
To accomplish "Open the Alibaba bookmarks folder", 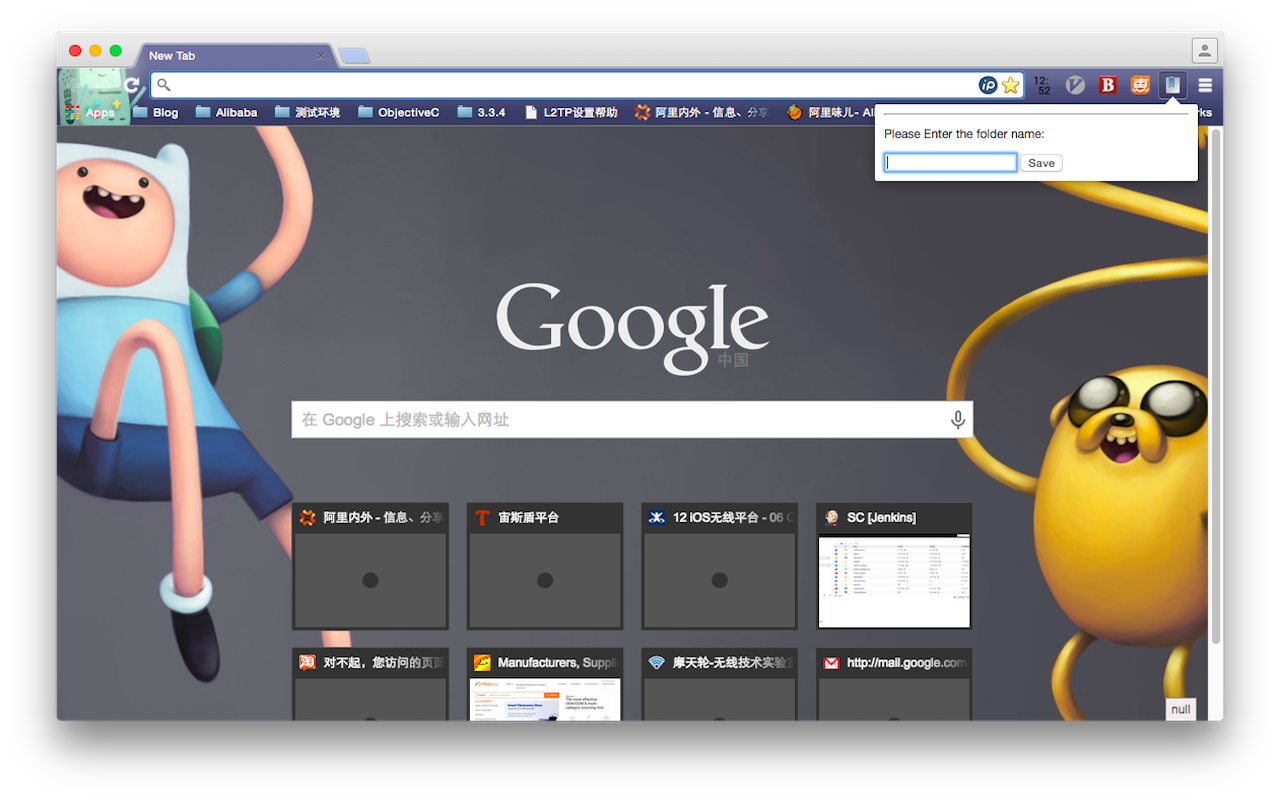I will (226, 113).
